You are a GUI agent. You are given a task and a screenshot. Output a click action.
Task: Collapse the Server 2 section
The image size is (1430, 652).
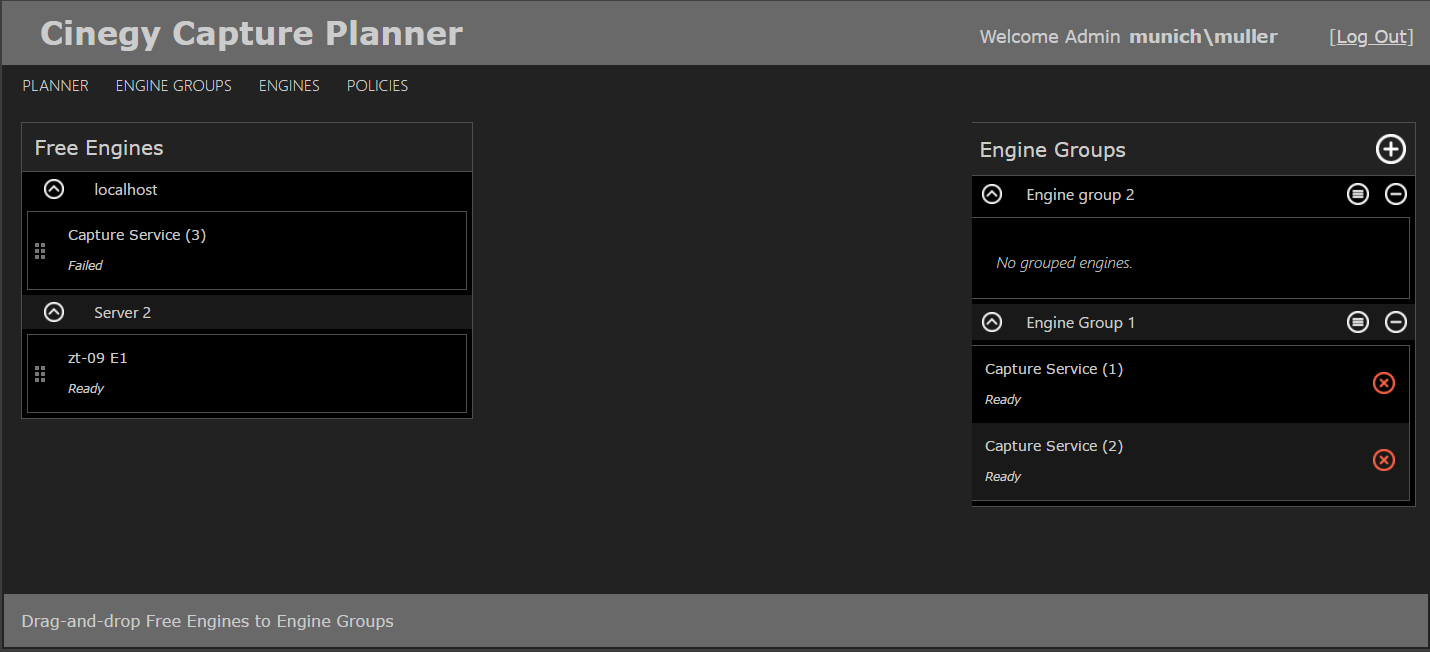coord(53,311)
